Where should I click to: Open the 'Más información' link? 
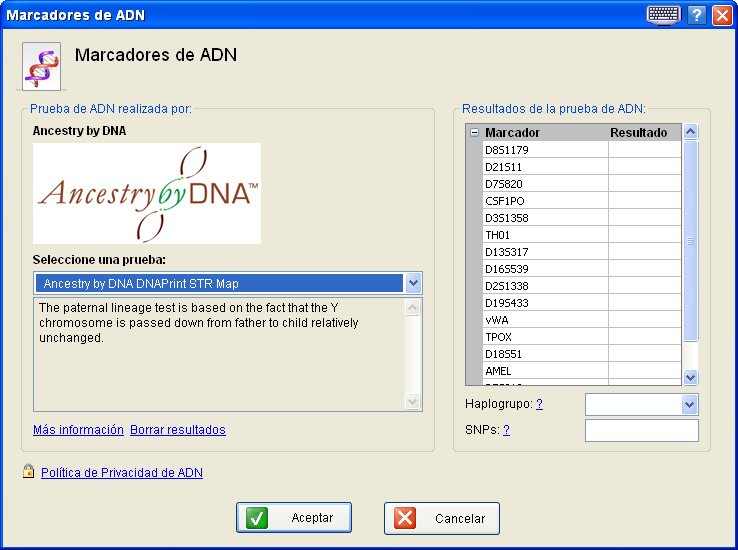coord(78,430)
